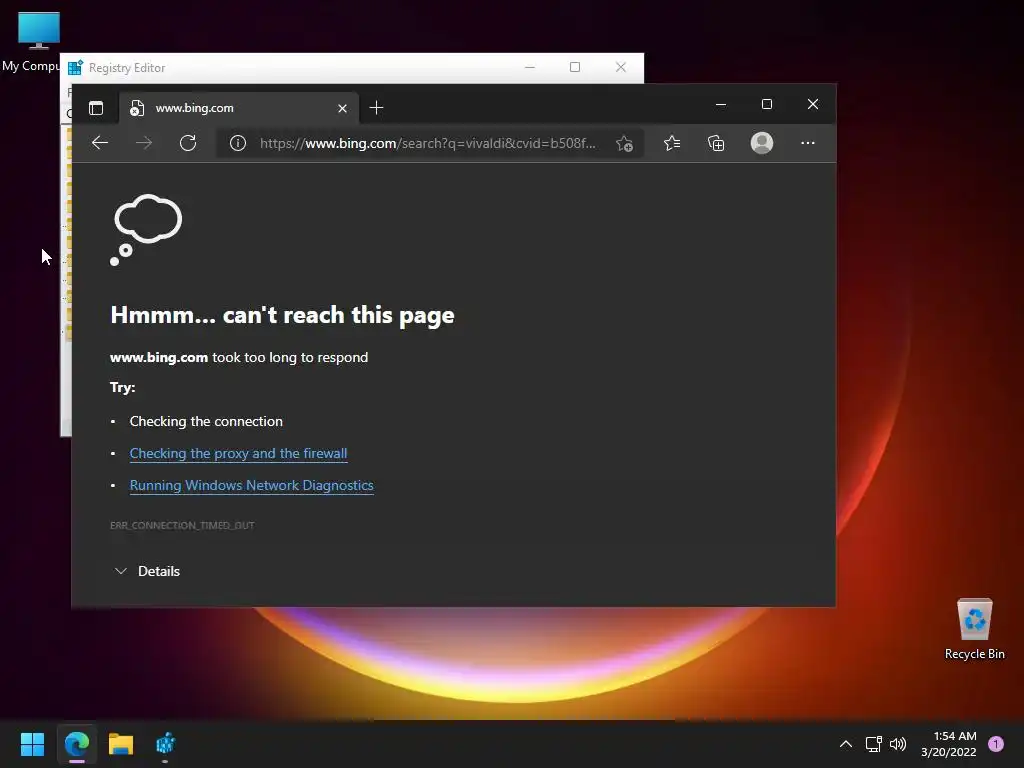Click the network status tray icon
Screen dimensions: 1024x768
pyautogui.click(x=874, y=744)
